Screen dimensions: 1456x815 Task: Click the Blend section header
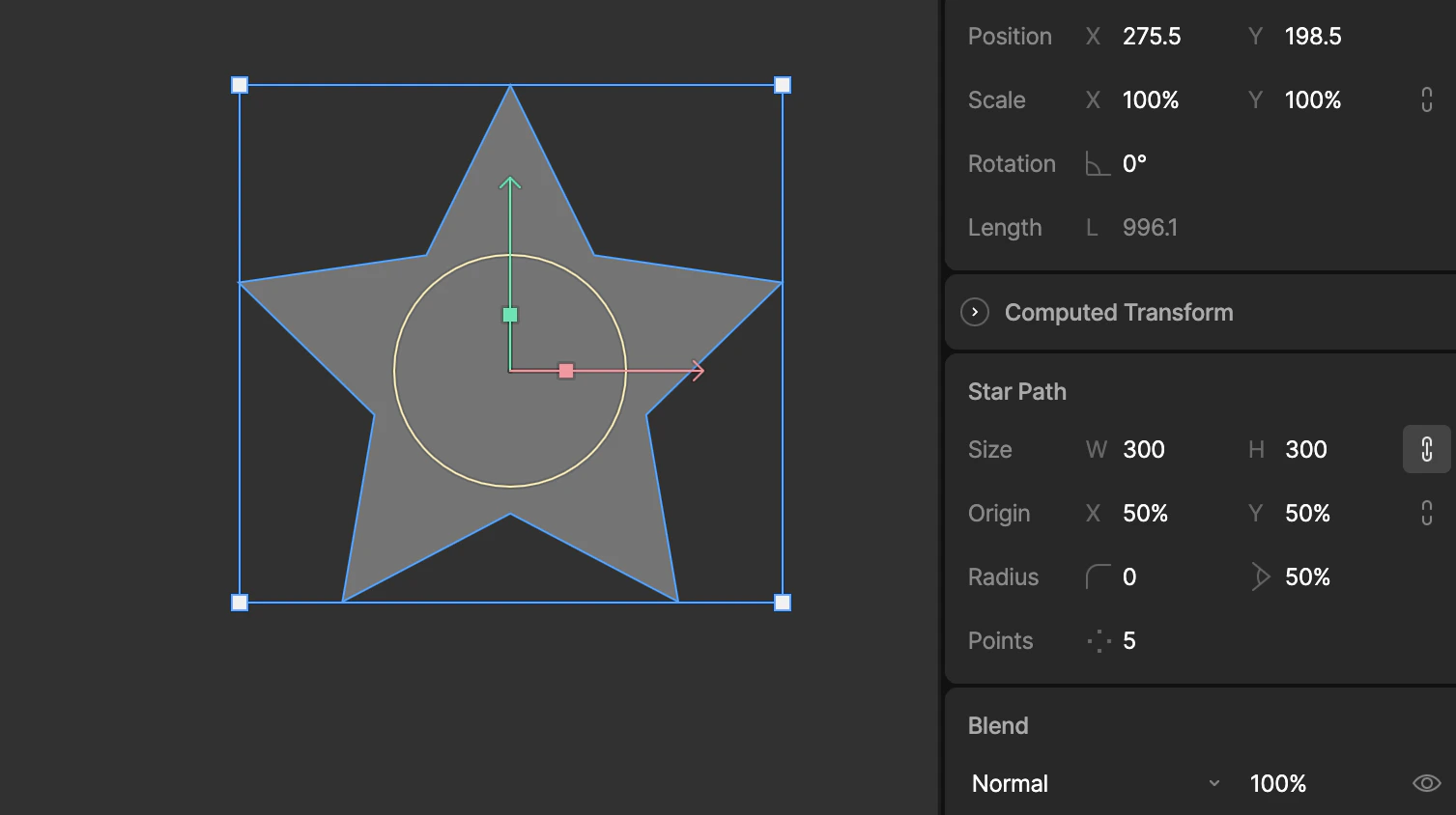click(x=997, y=725)
